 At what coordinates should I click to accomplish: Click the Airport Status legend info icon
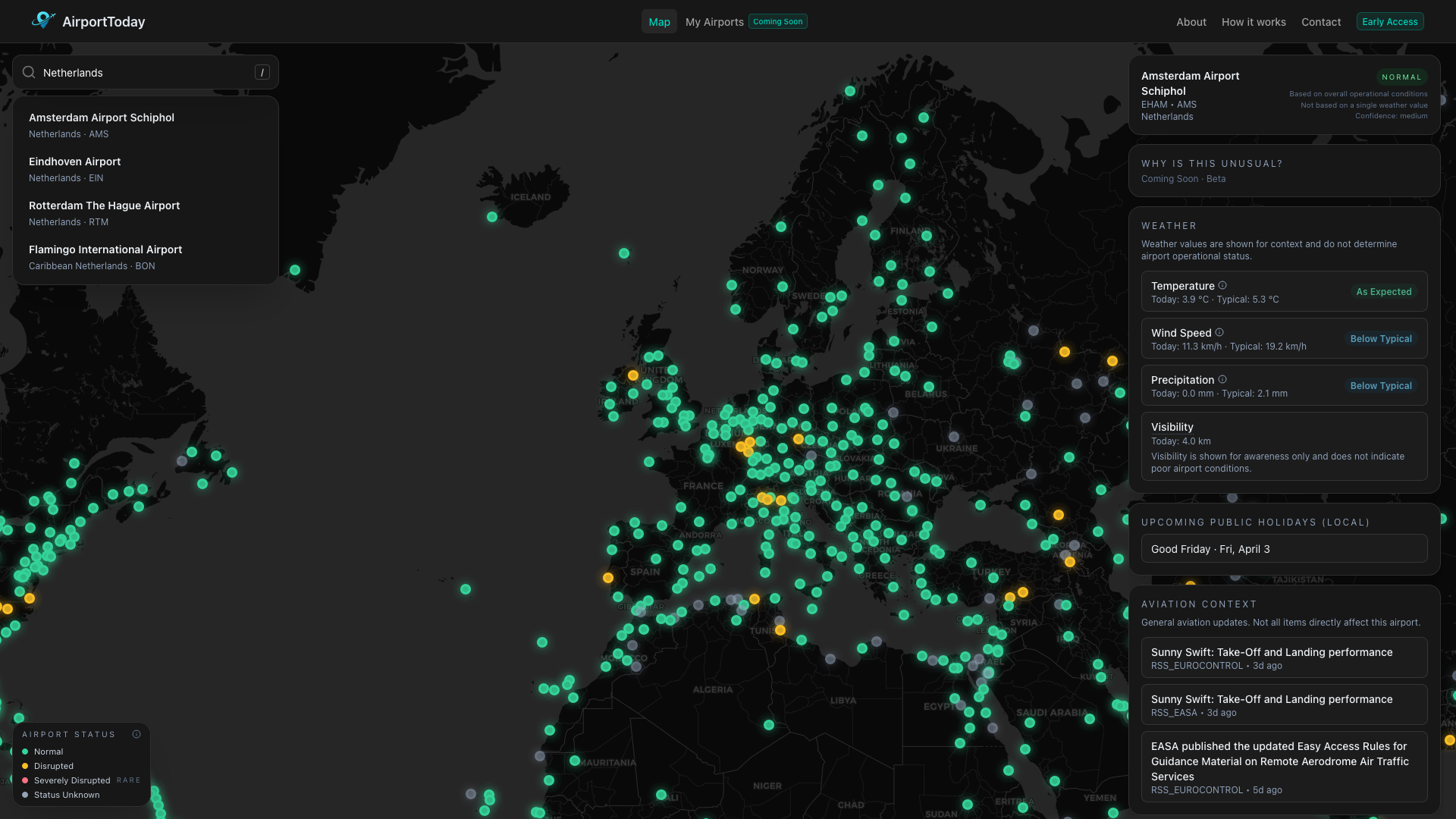(x=136, y=734)
